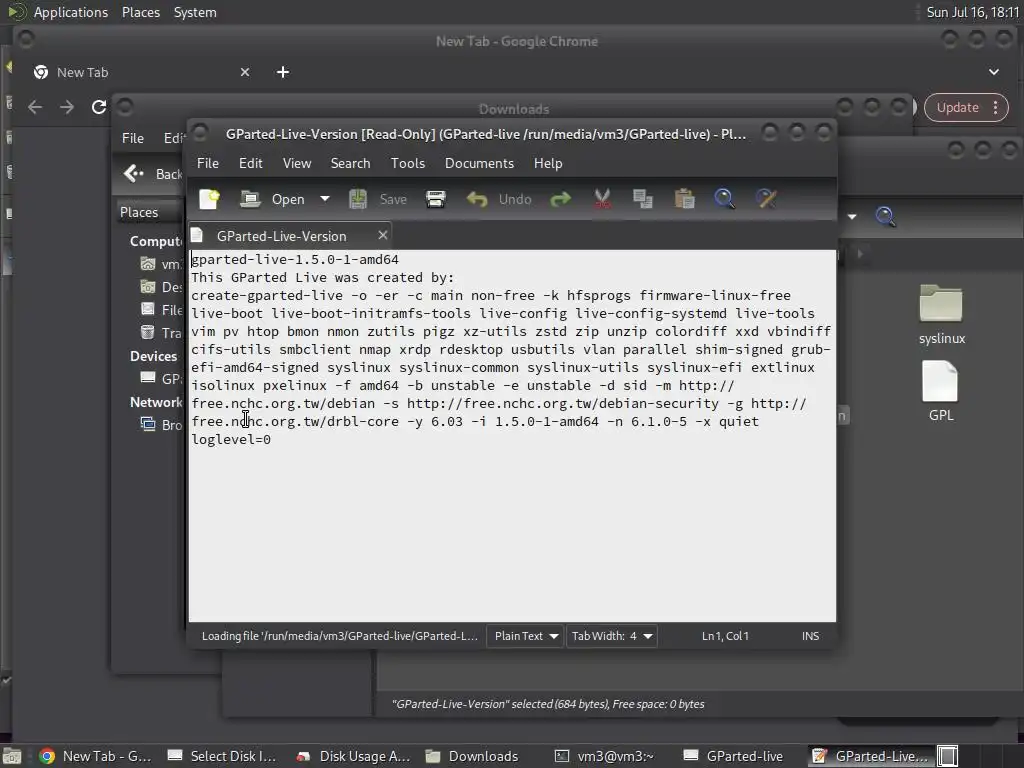The image size is (1024, 768).
Task: Click the Open file toolbar button
Action: pyautogui.click(x=273, y=199)
